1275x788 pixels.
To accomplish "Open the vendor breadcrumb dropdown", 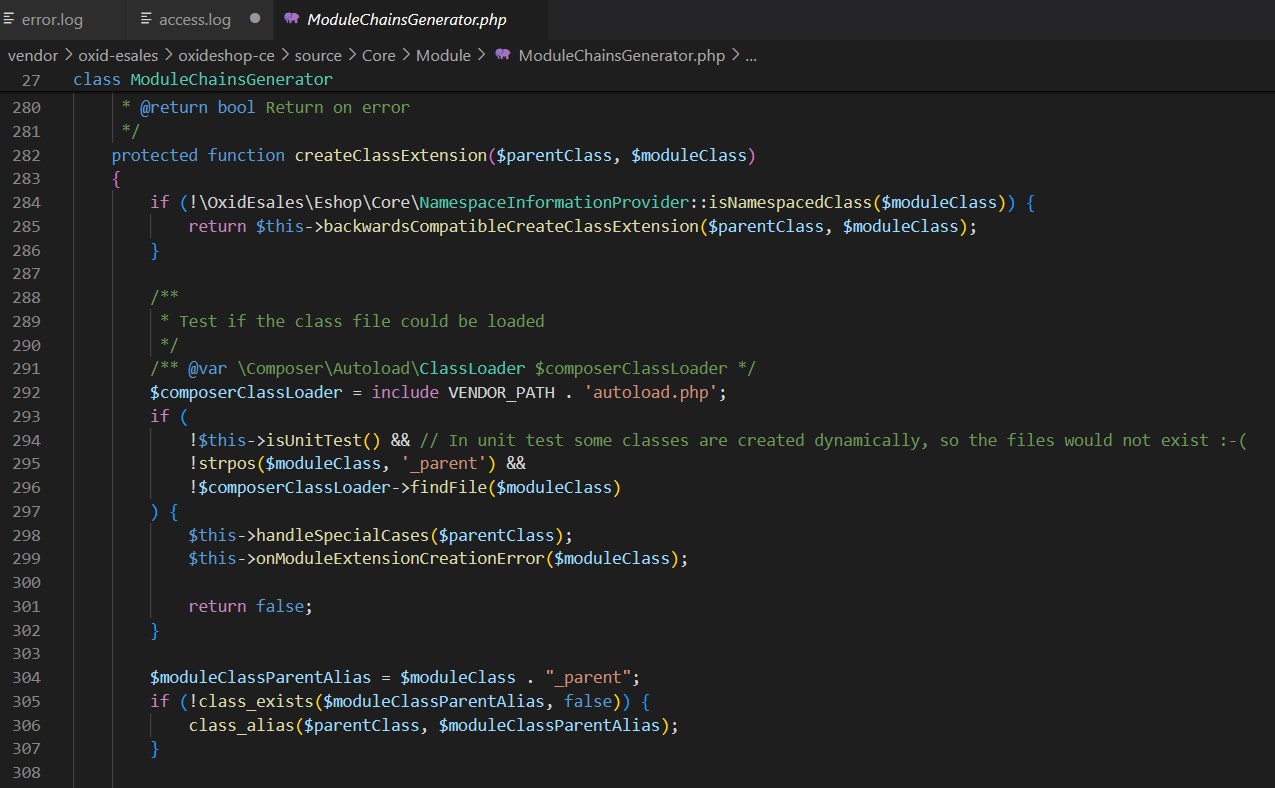I will coord(32,55).
